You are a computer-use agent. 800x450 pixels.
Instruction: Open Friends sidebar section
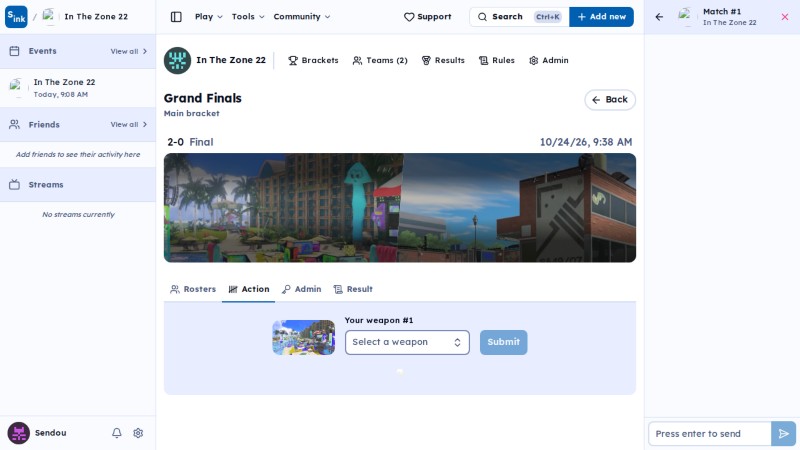(44, 124)
